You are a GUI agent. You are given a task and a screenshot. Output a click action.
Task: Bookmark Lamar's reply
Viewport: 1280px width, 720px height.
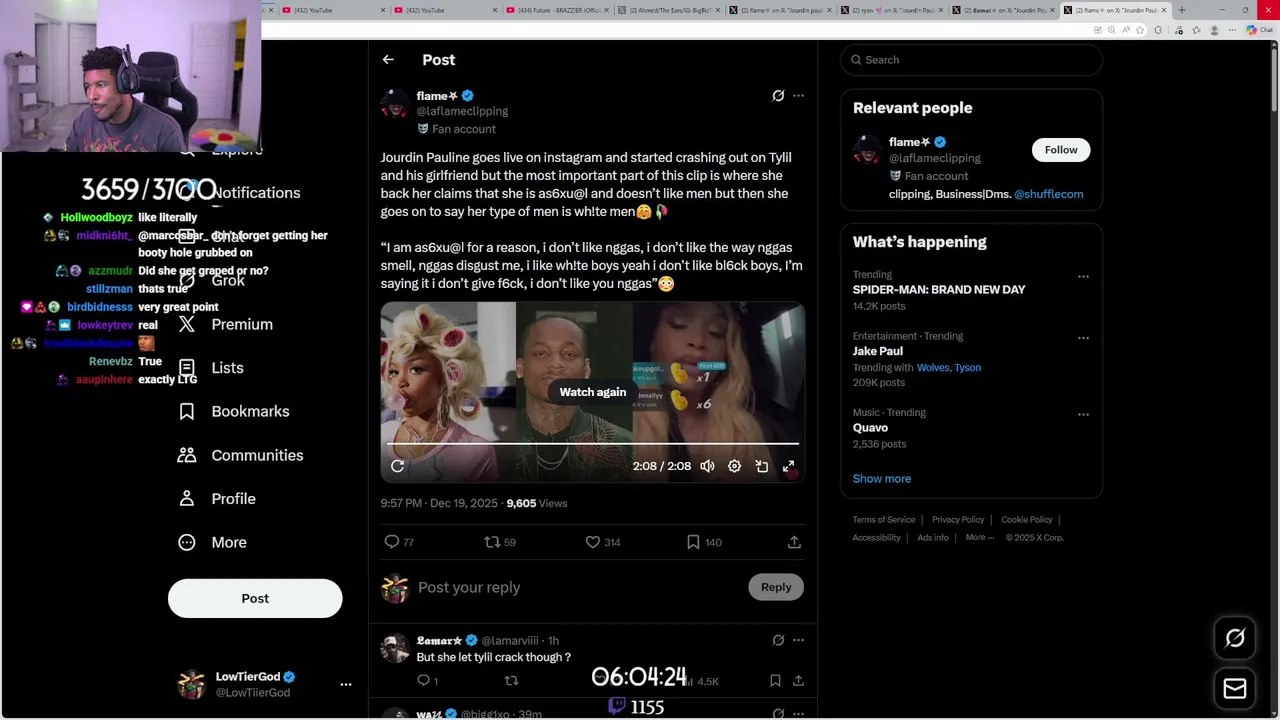click(x=775, y=681)
